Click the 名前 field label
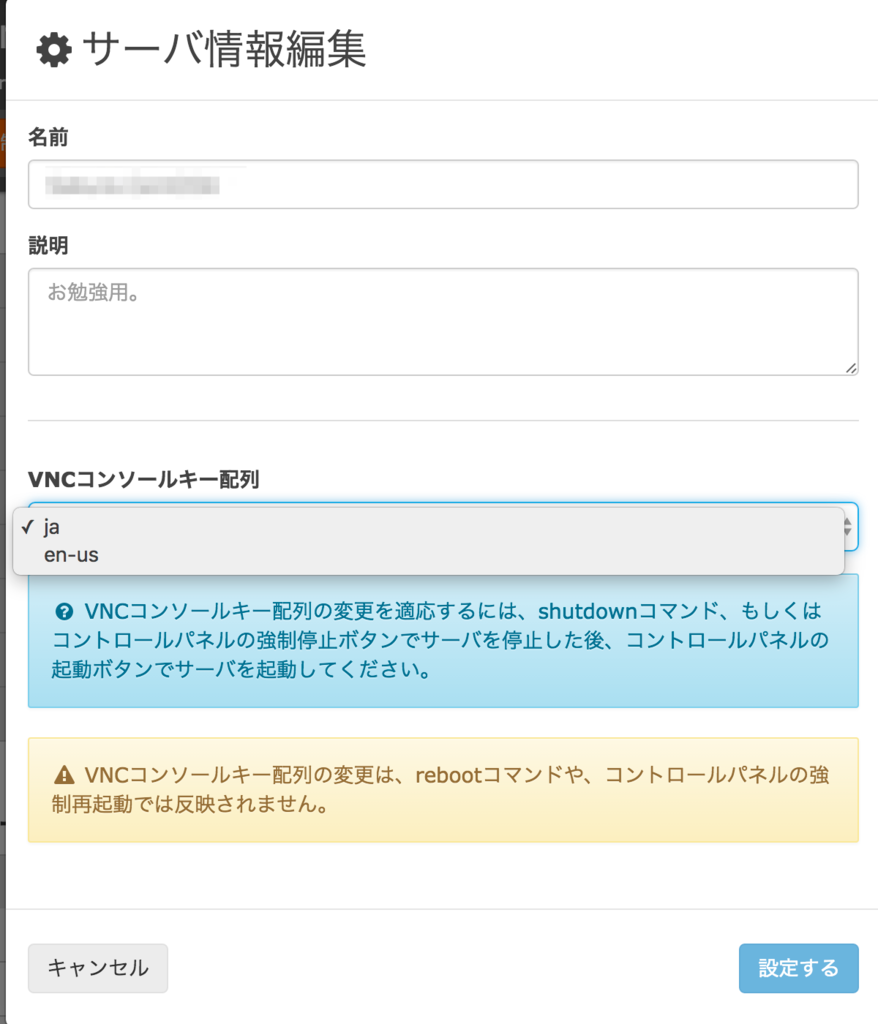Image resolution: width=878 pixels, height=1024 pixels. tap(48, 137)
